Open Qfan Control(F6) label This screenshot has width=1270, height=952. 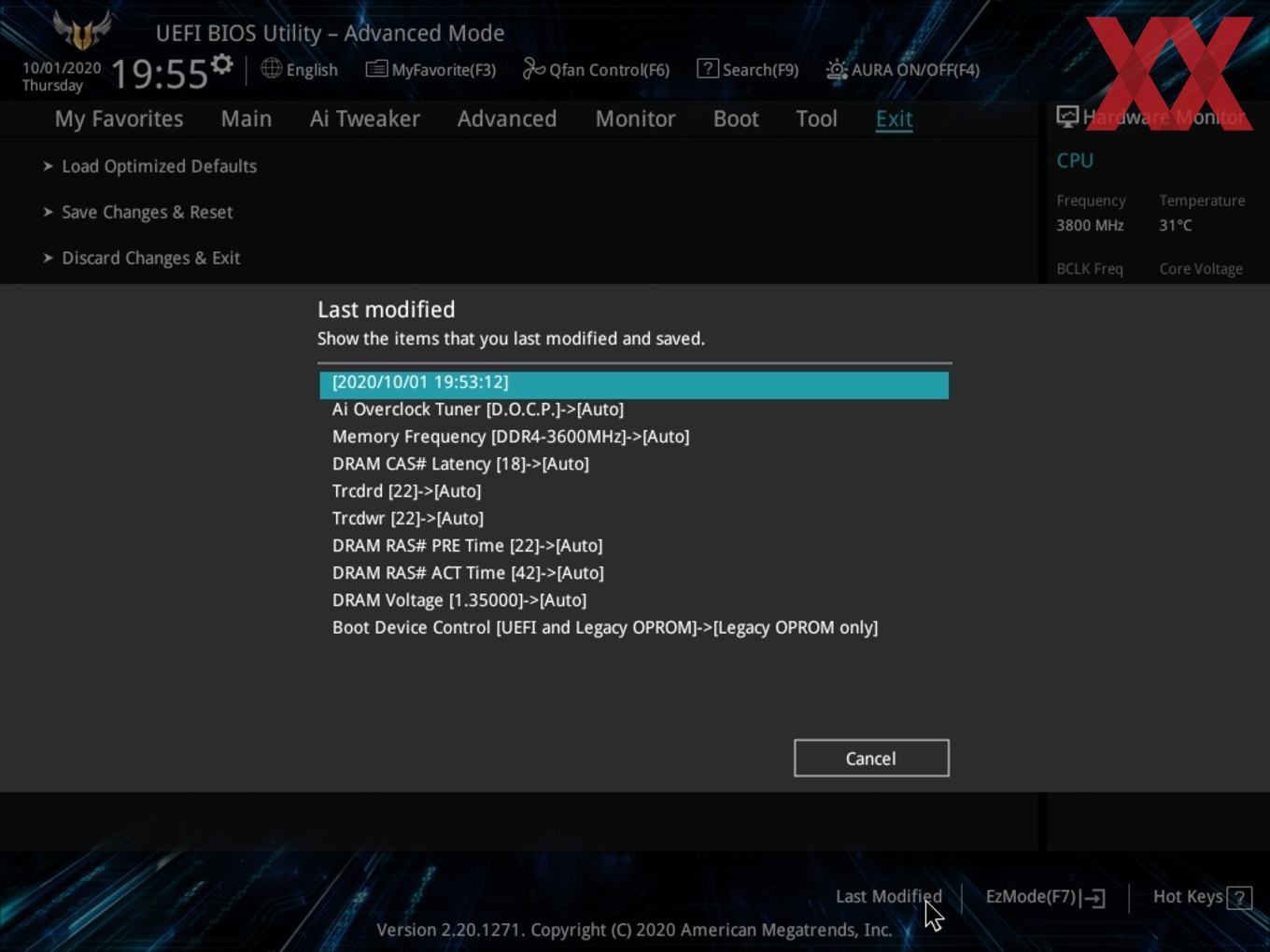pyautogui.click(x=609, y=70)
